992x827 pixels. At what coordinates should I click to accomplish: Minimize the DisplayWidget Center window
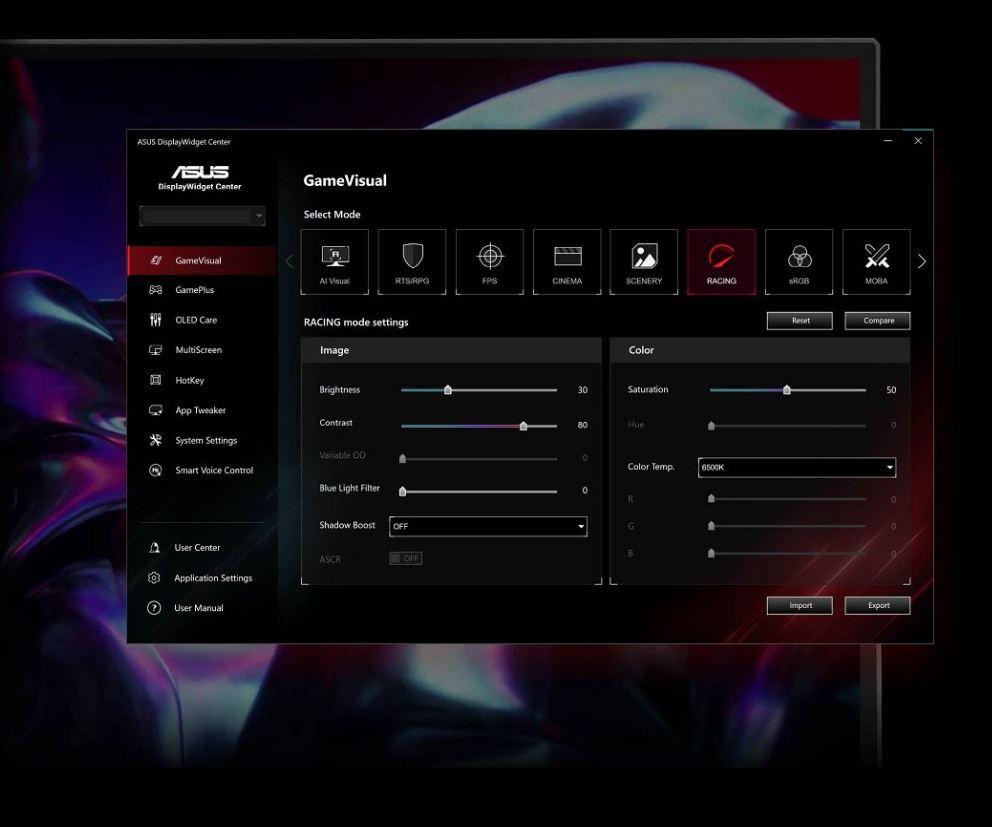888,140
